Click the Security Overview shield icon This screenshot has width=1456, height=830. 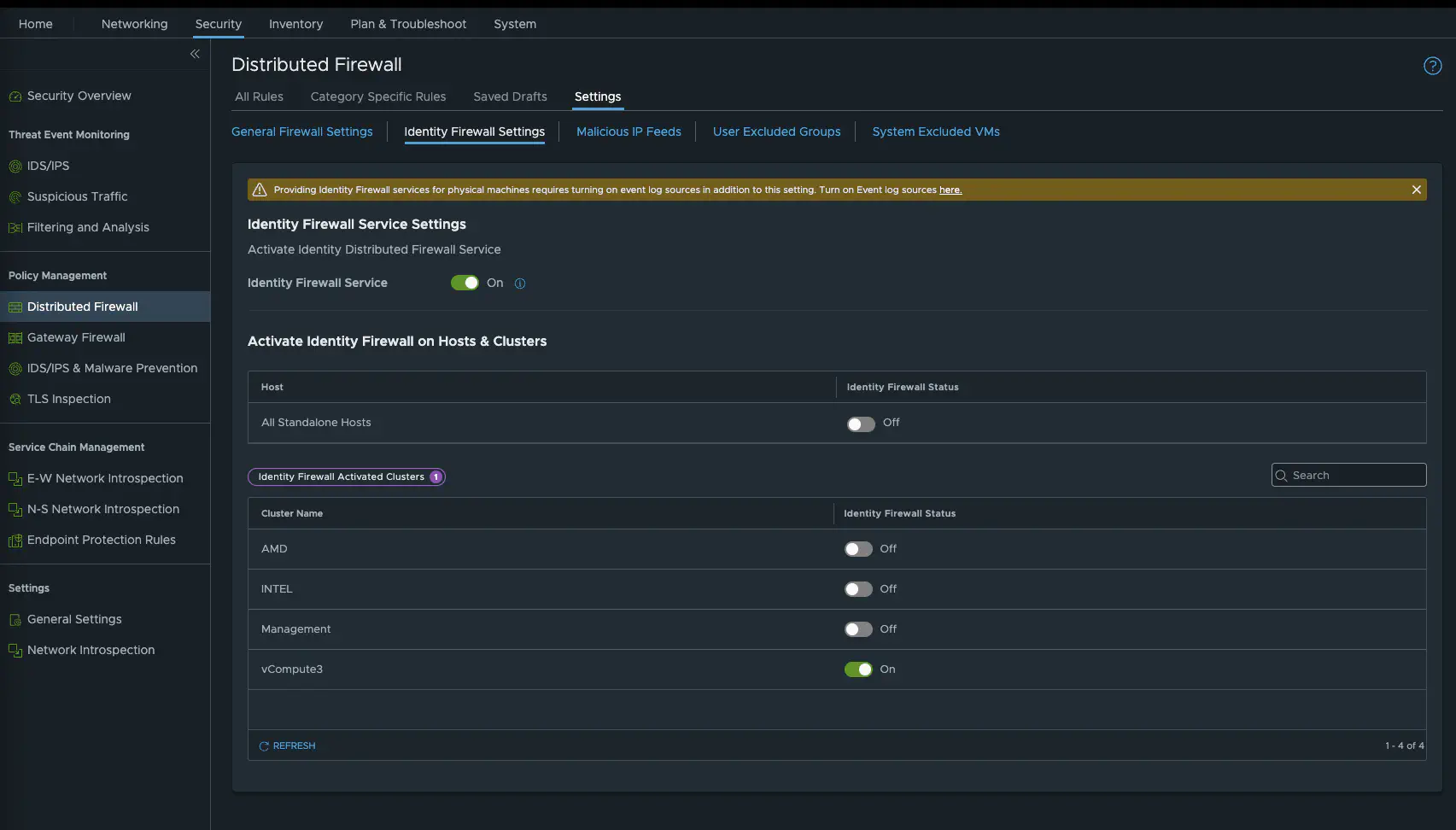[15, 96]
